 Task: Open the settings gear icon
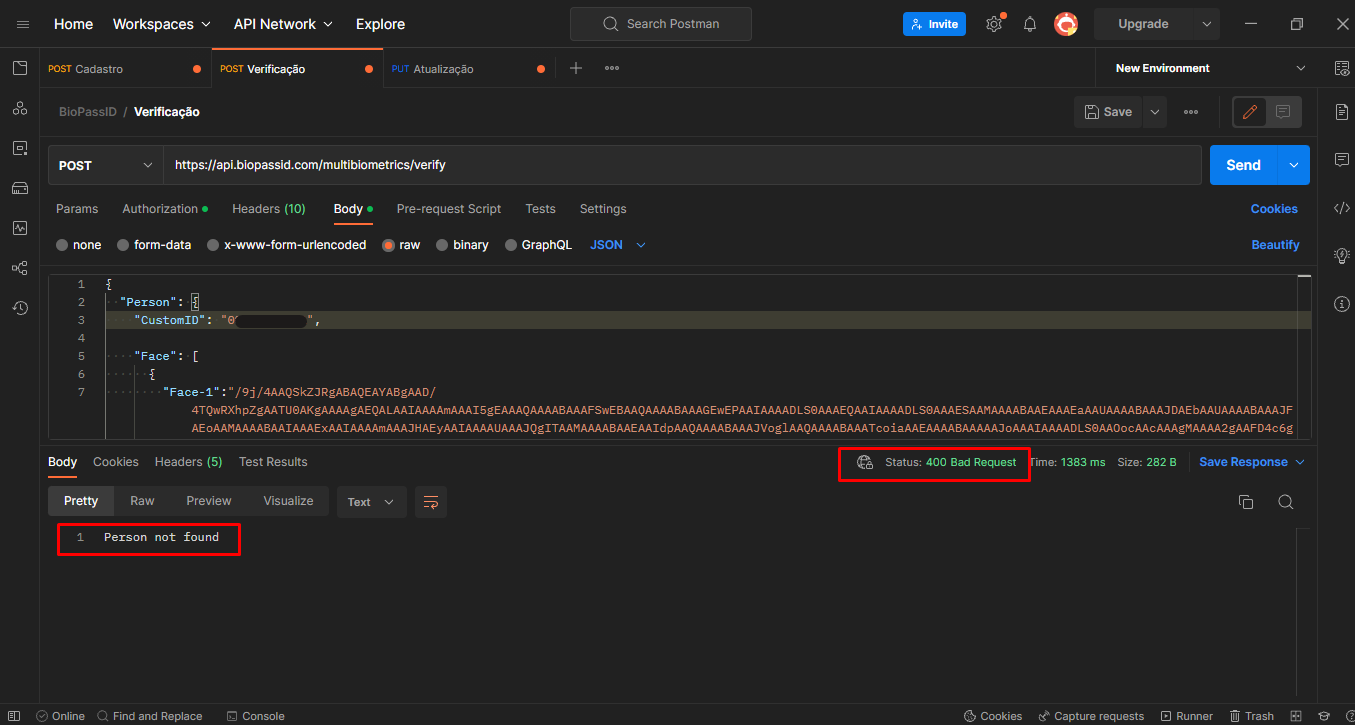click(x=994, y=24)
